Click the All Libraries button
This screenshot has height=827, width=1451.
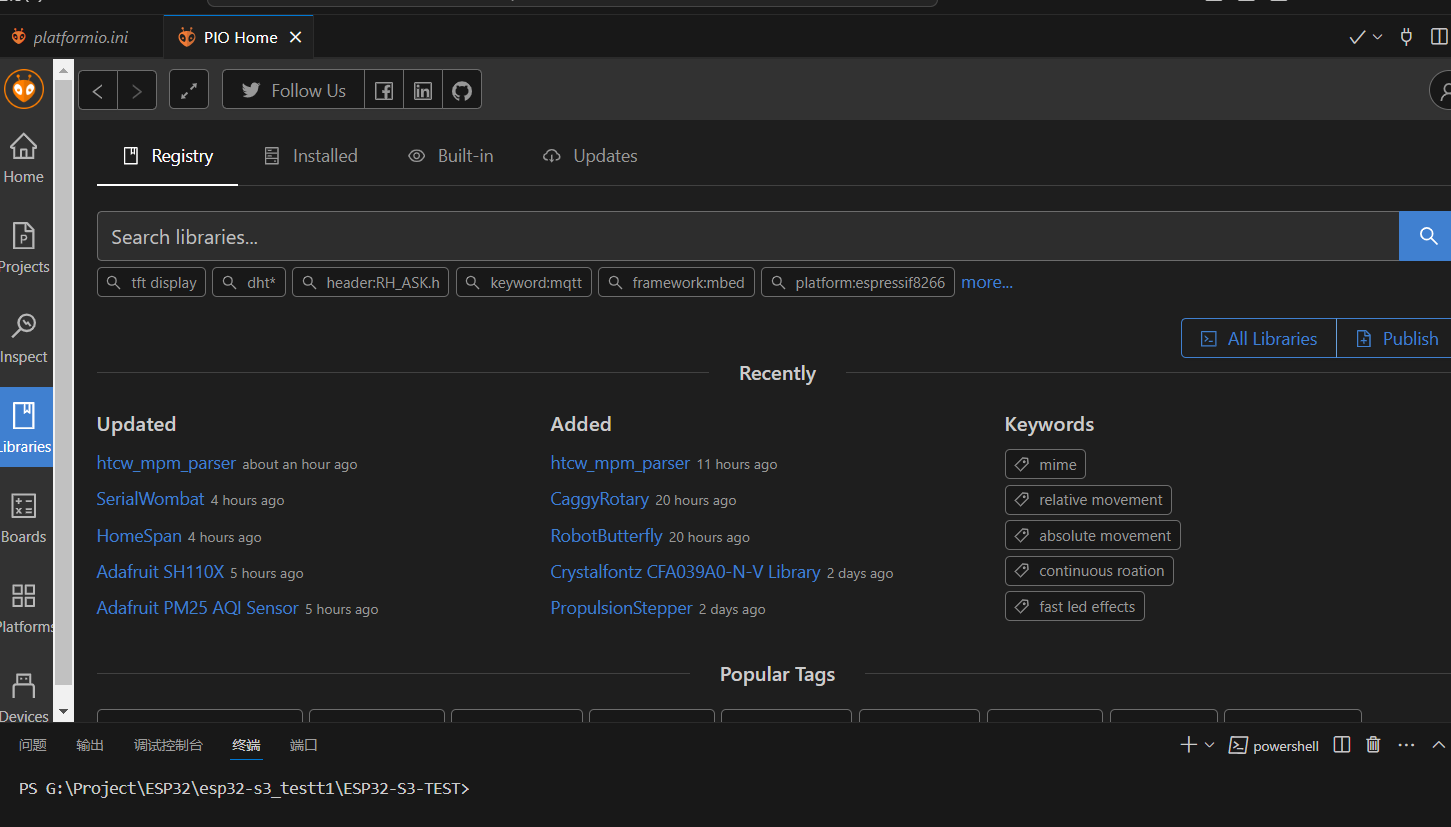point(1259,338)
